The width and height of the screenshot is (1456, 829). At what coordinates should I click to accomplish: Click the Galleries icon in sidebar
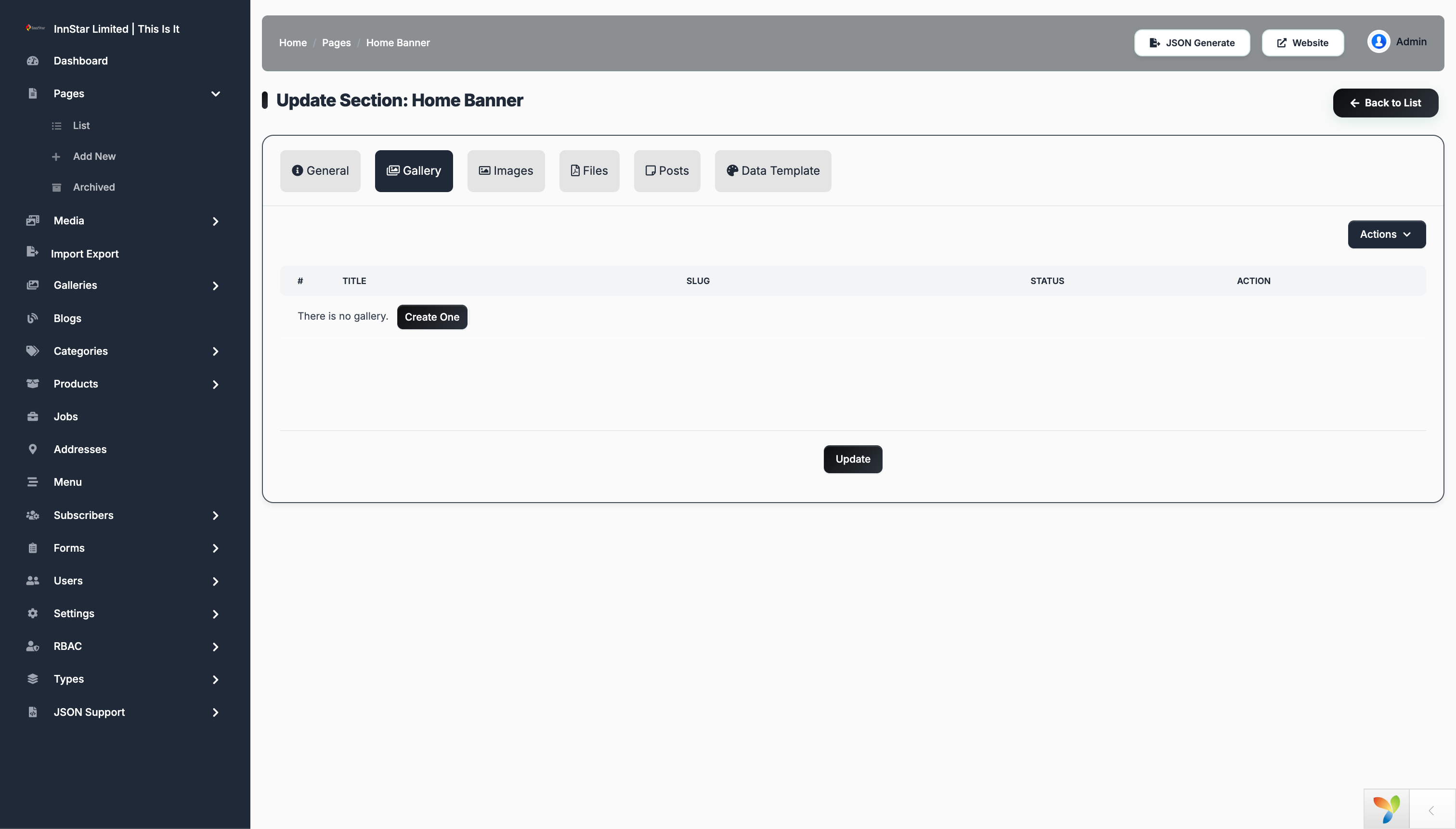(32, 285)
